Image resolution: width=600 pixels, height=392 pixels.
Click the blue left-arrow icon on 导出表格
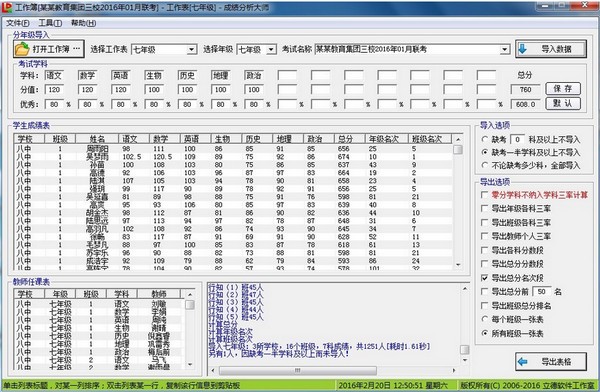click(523, 361)
